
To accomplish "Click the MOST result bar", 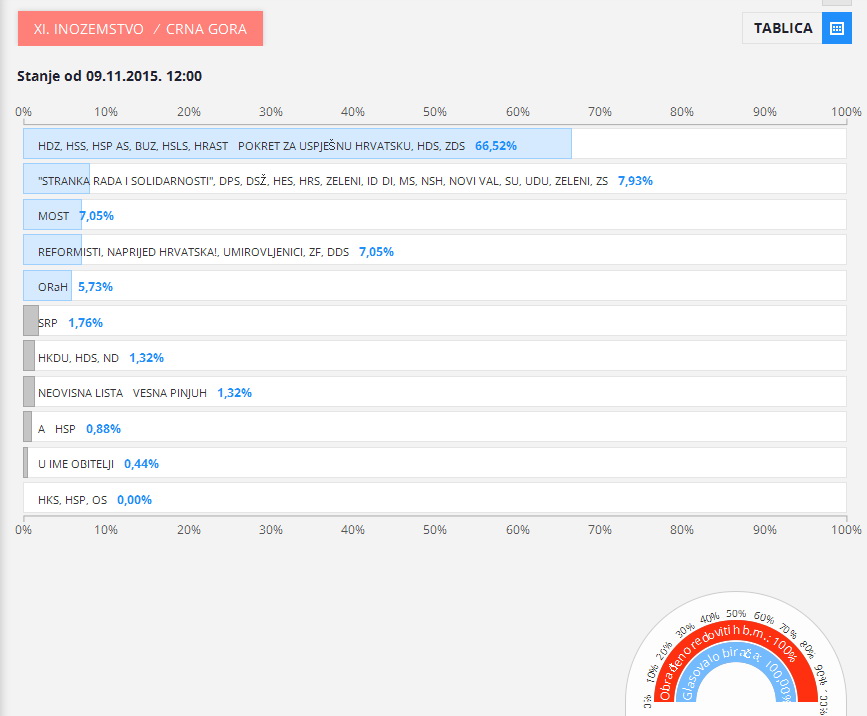I will [x=53, y=216].
